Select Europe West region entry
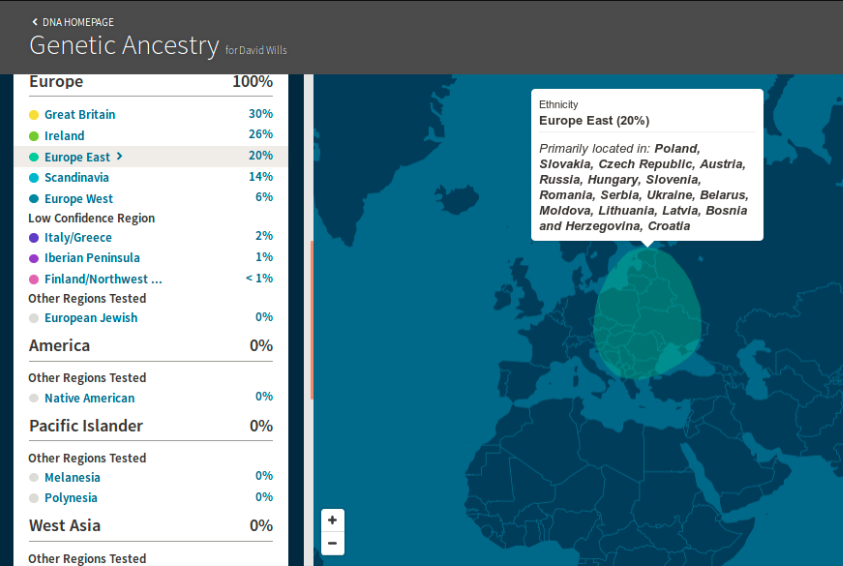843x566 pixels. tap(78, 199)
